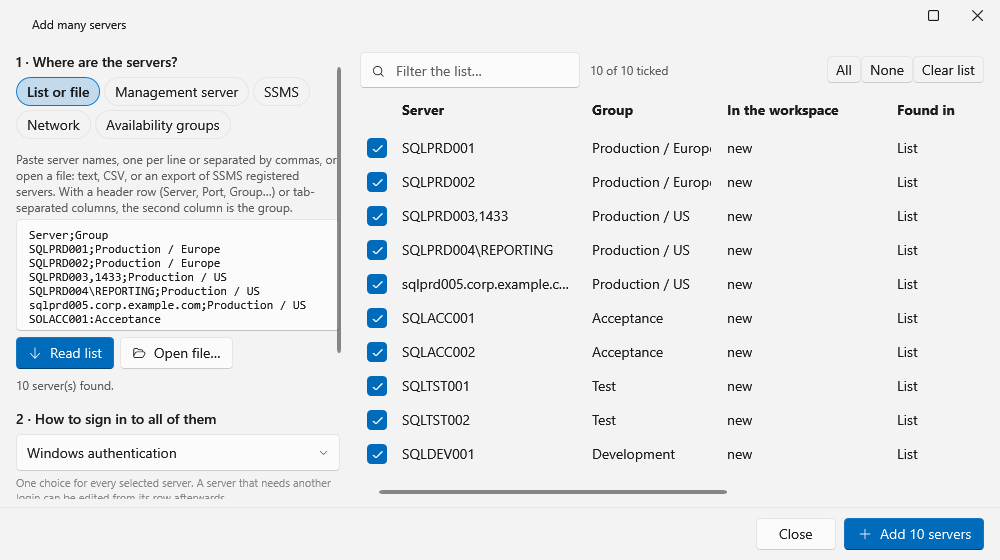This screenshot has height=560, width=1000.
Task: Click the server list horizontal scrollbar
Action: click(553, 492)
